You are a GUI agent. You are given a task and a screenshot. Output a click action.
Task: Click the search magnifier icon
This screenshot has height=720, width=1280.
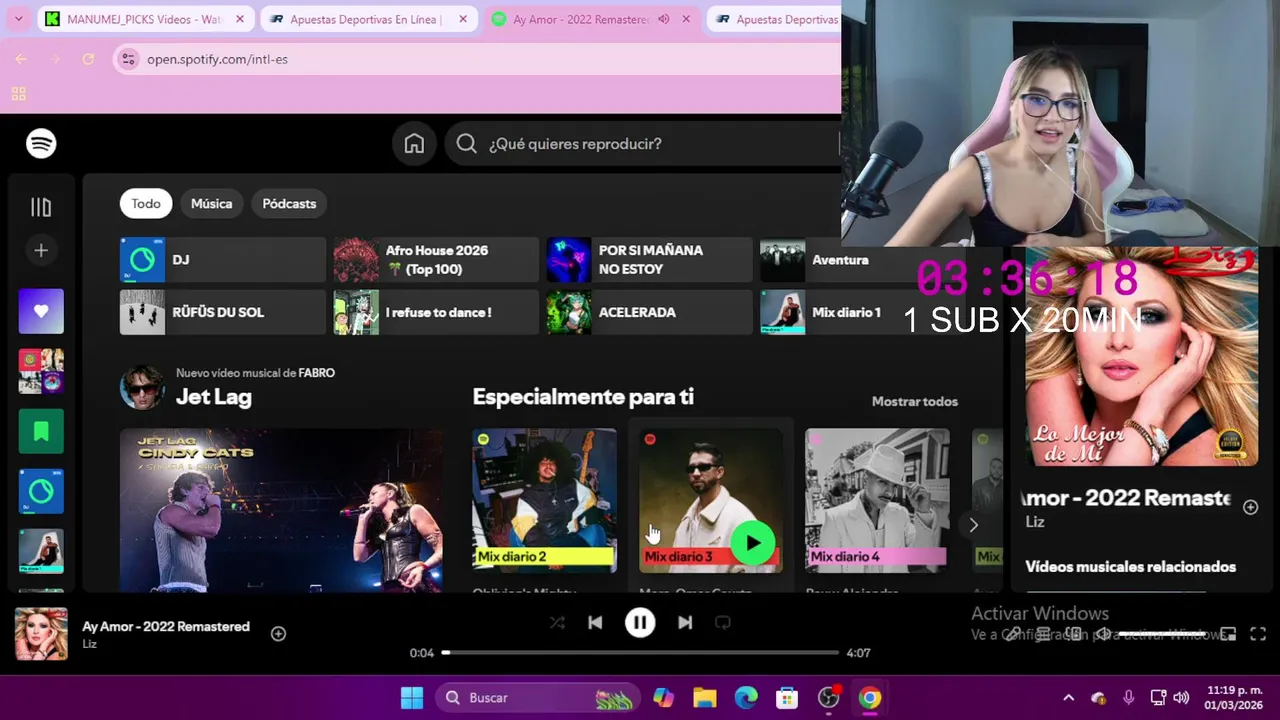466,144
